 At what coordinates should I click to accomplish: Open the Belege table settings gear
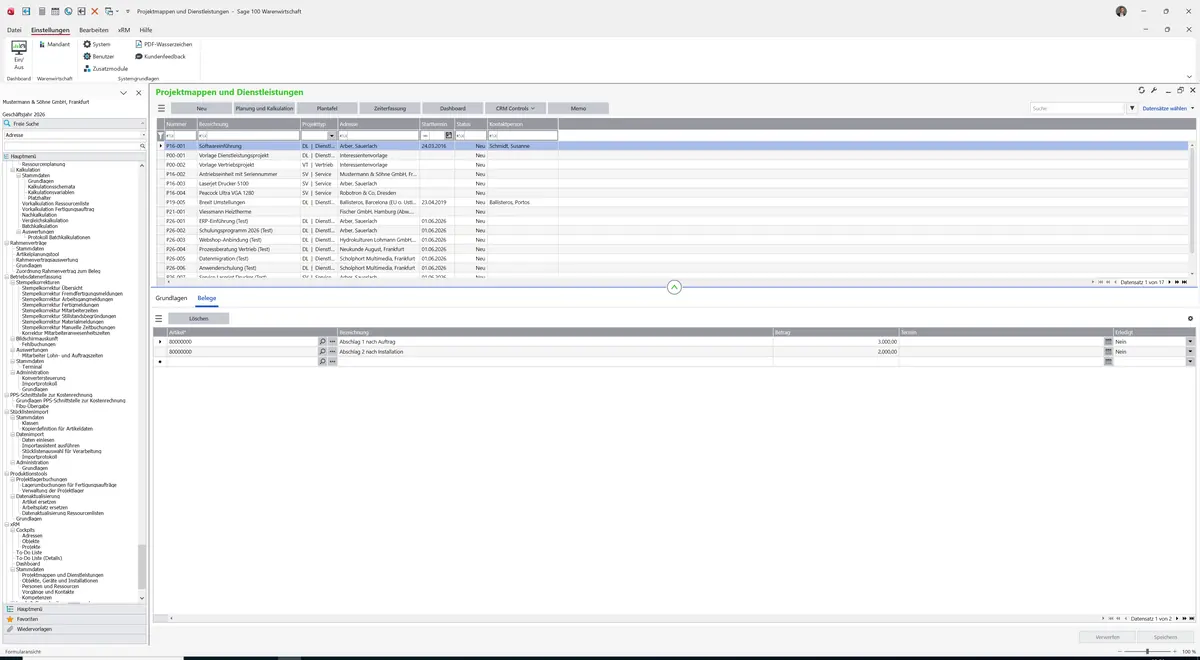tap(1190, 318)
